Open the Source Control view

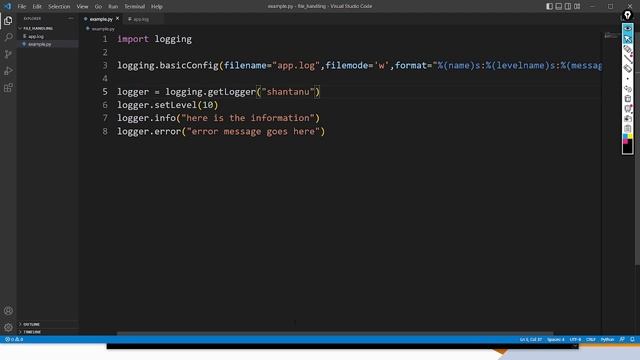[8, 54]
